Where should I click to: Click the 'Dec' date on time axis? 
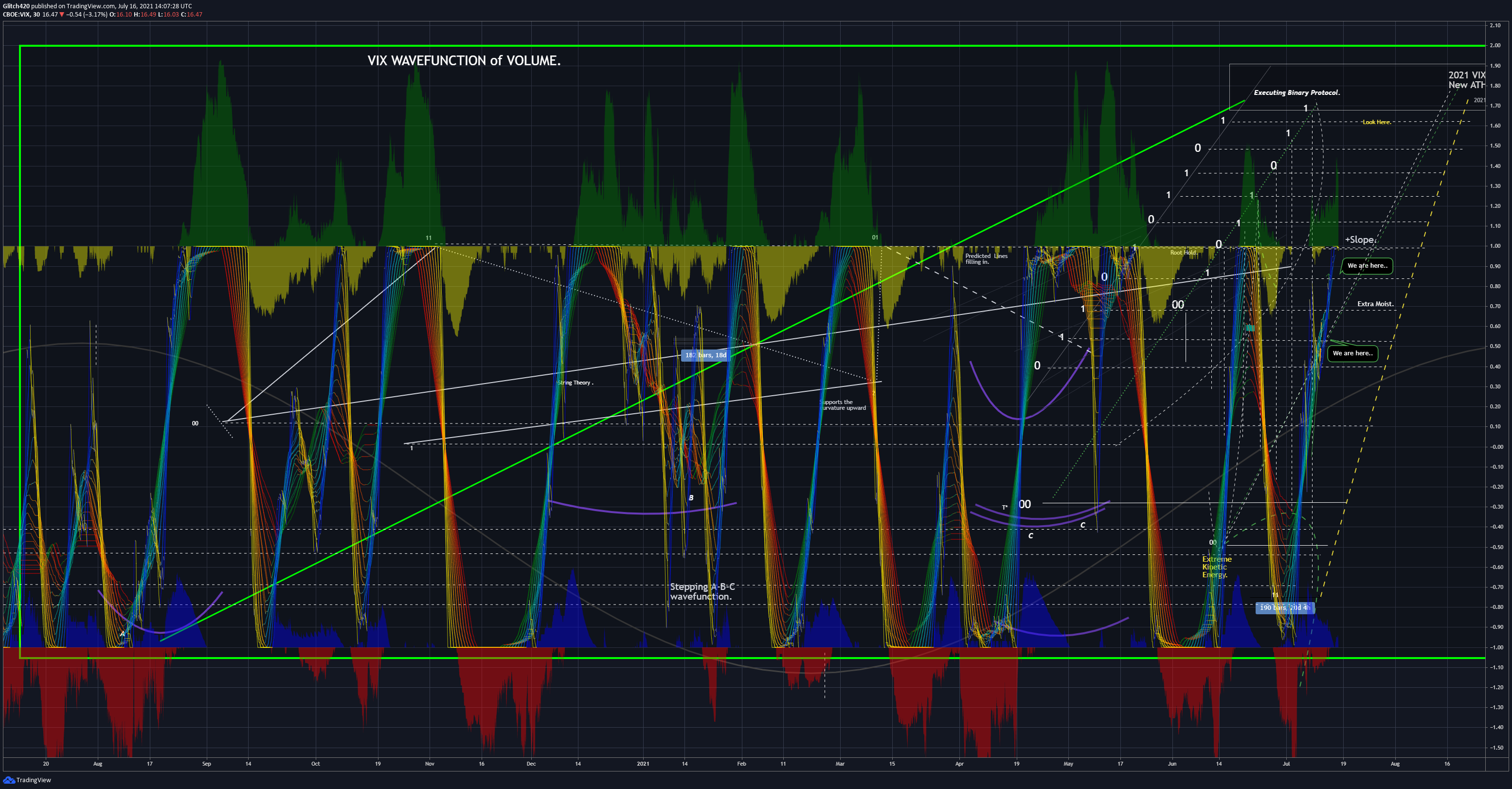531,764
